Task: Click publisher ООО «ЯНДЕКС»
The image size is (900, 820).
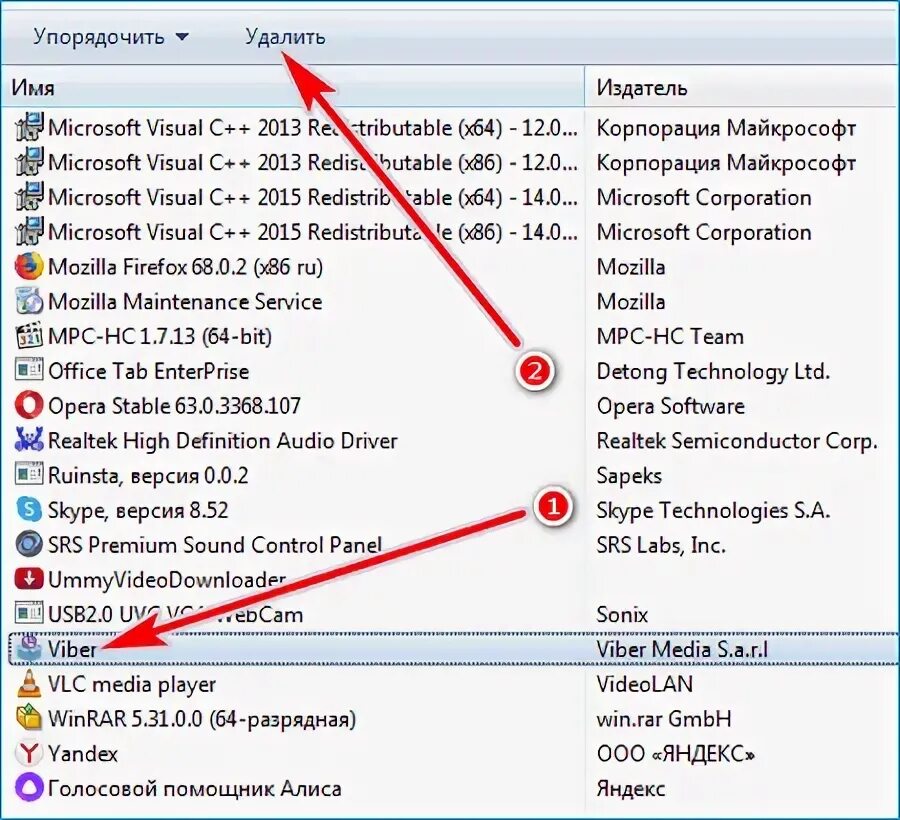Action: 676,753
